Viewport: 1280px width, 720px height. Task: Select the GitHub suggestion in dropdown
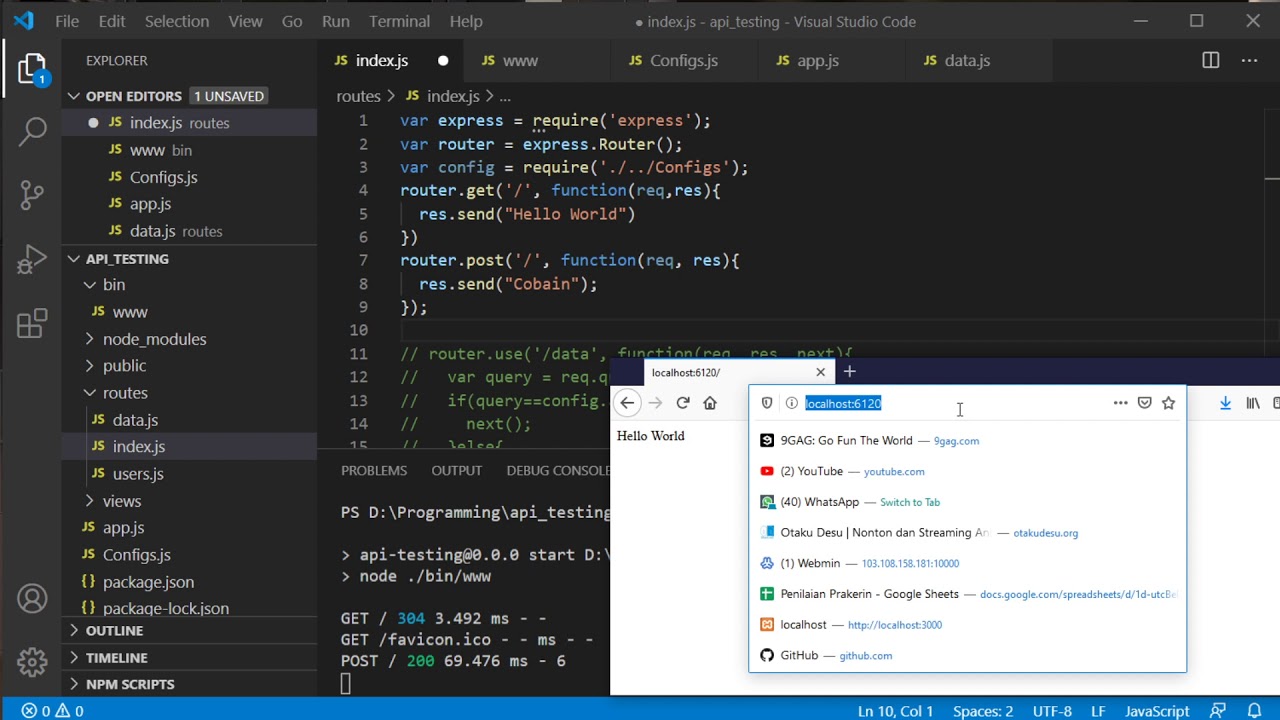[x=967, y=655]
